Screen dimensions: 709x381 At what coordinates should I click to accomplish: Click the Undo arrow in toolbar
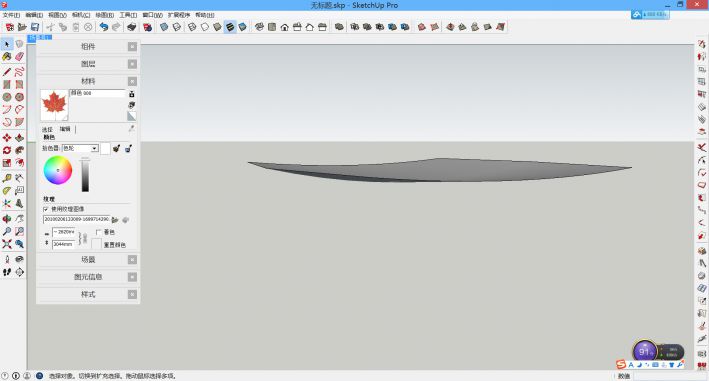[104, 27]
